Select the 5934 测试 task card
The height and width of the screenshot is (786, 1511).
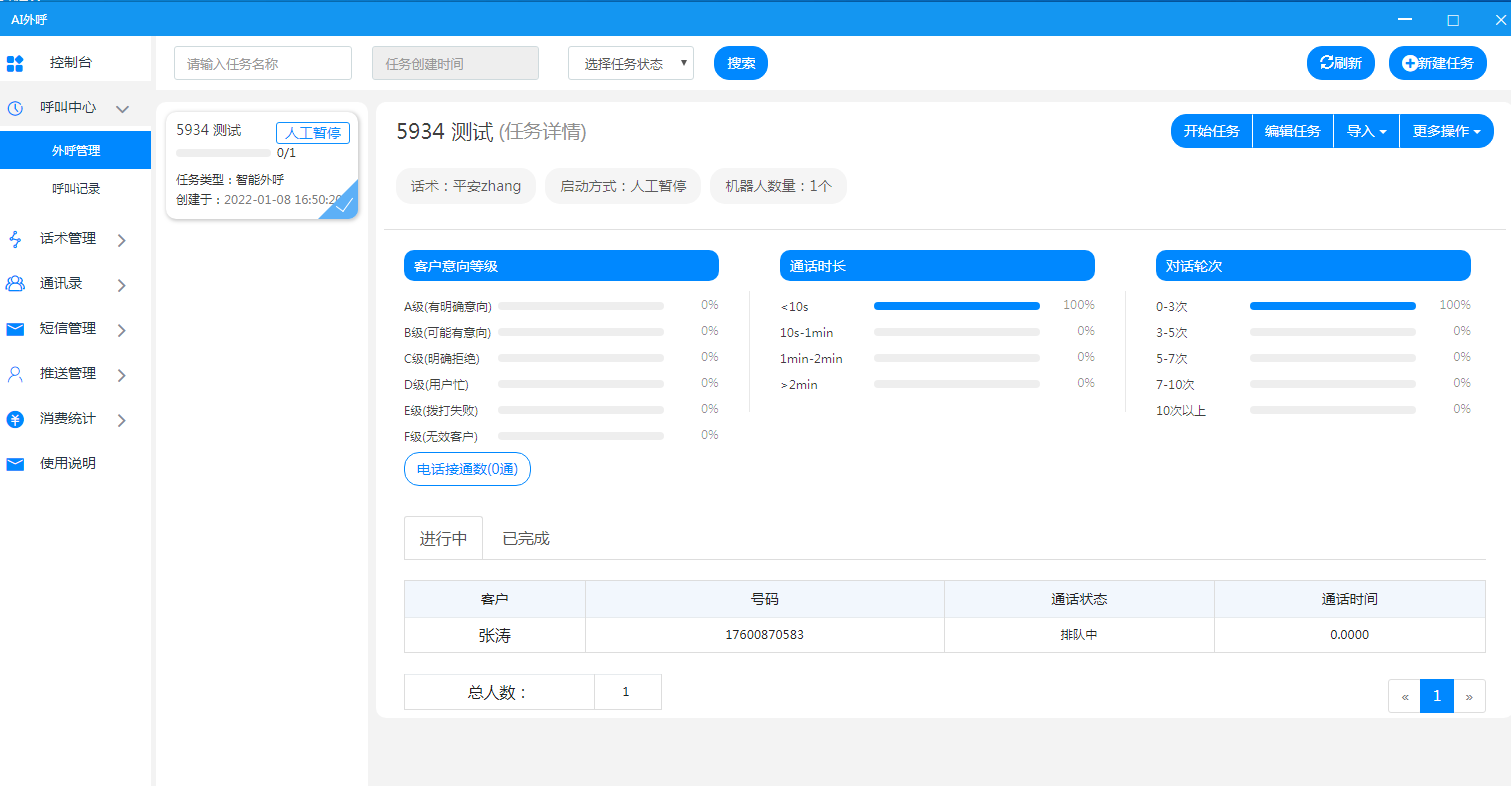point(262,164)
